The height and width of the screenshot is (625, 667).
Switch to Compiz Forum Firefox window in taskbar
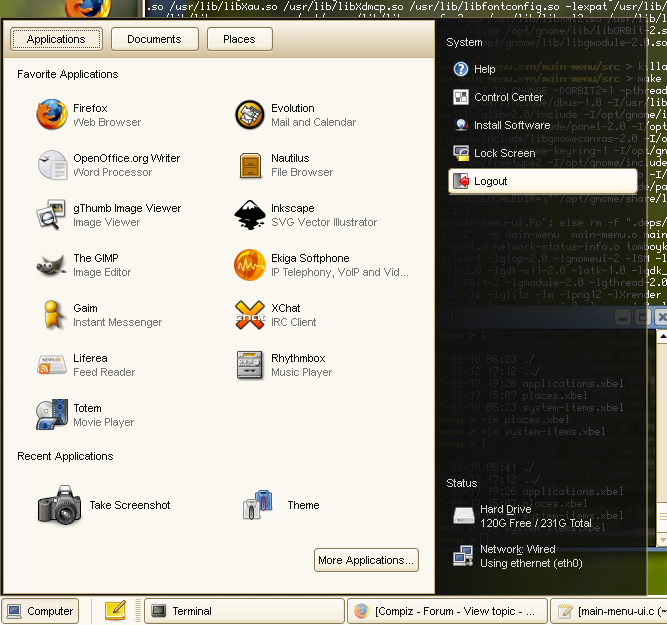(447, 611)
